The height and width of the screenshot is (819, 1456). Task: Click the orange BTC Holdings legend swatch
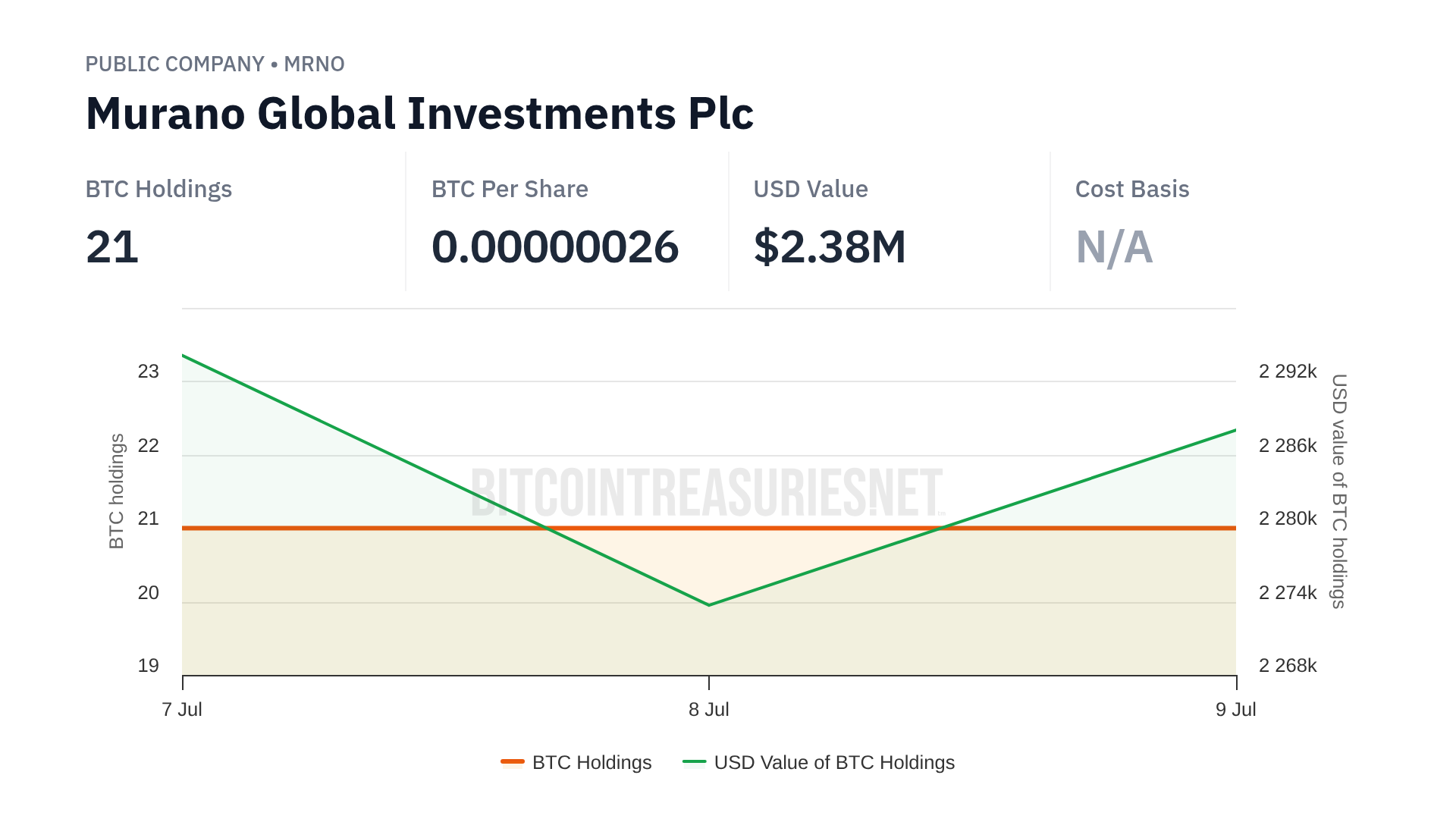tap(513, 762)
